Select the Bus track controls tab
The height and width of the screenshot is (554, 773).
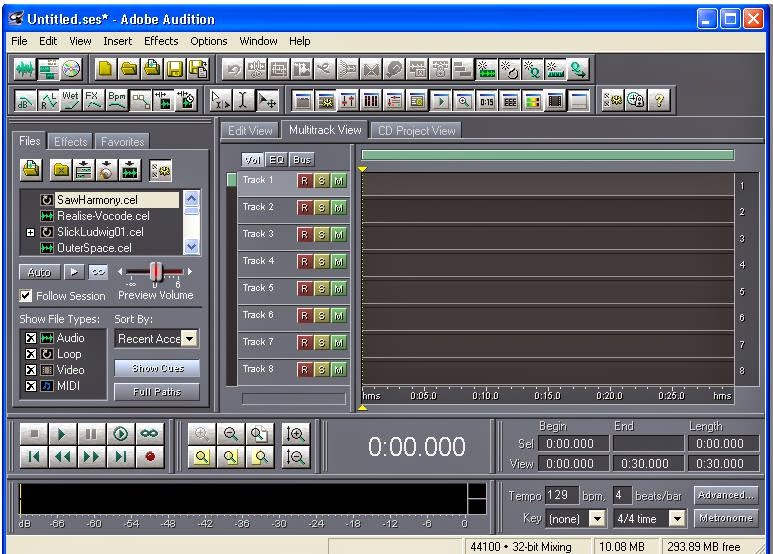pos(302,160)
